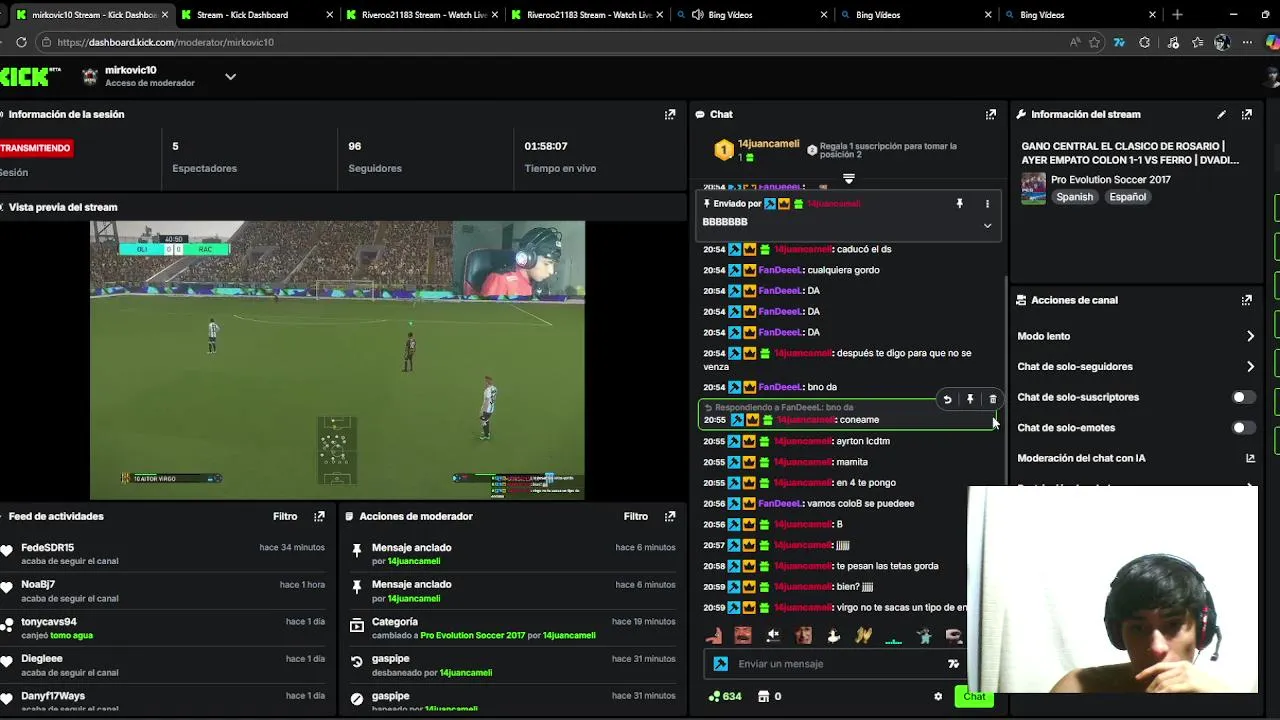The width and height of the screenshot is (1280, 720).
Task: Click the Español tag
Action: point(1127,197)
